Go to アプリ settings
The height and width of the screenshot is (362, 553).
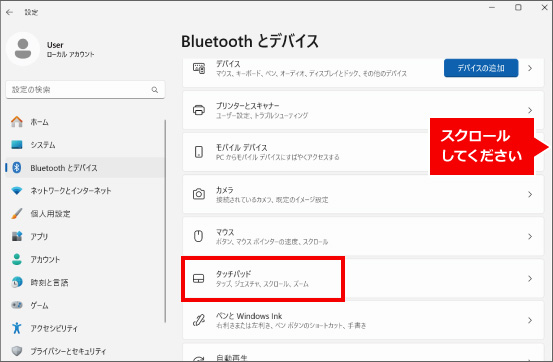click(x=85, y=236)
